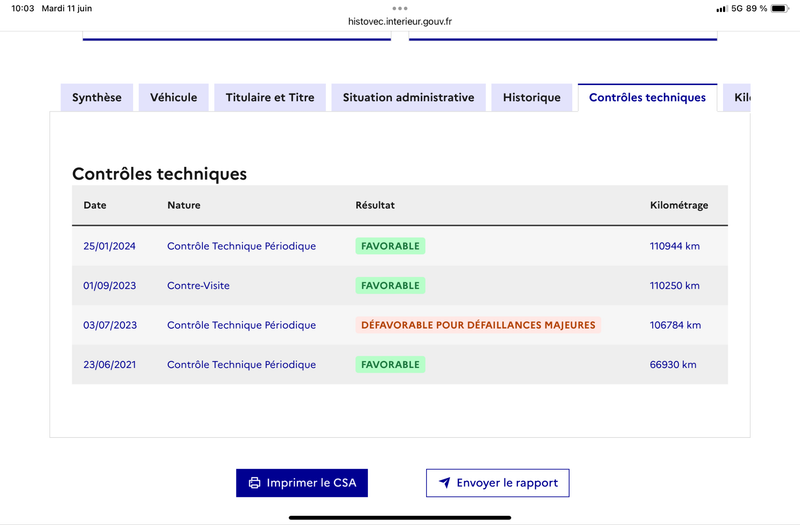
Task: Click the 106784 km mileage value
Action: (x=675, y=325)
